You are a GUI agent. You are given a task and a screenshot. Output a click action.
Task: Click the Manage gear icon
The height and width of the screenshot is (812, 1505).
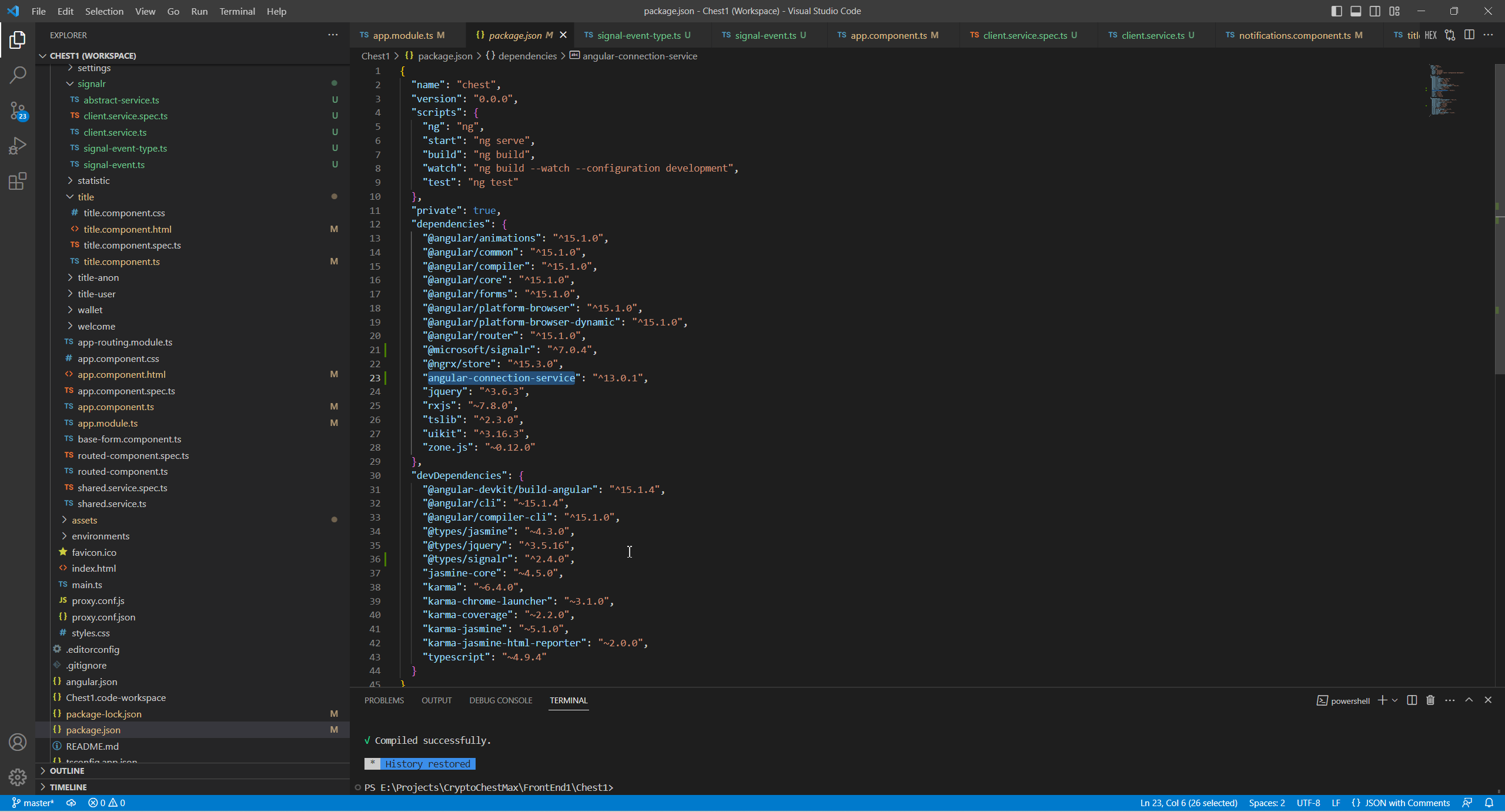(x=18, y=777)
